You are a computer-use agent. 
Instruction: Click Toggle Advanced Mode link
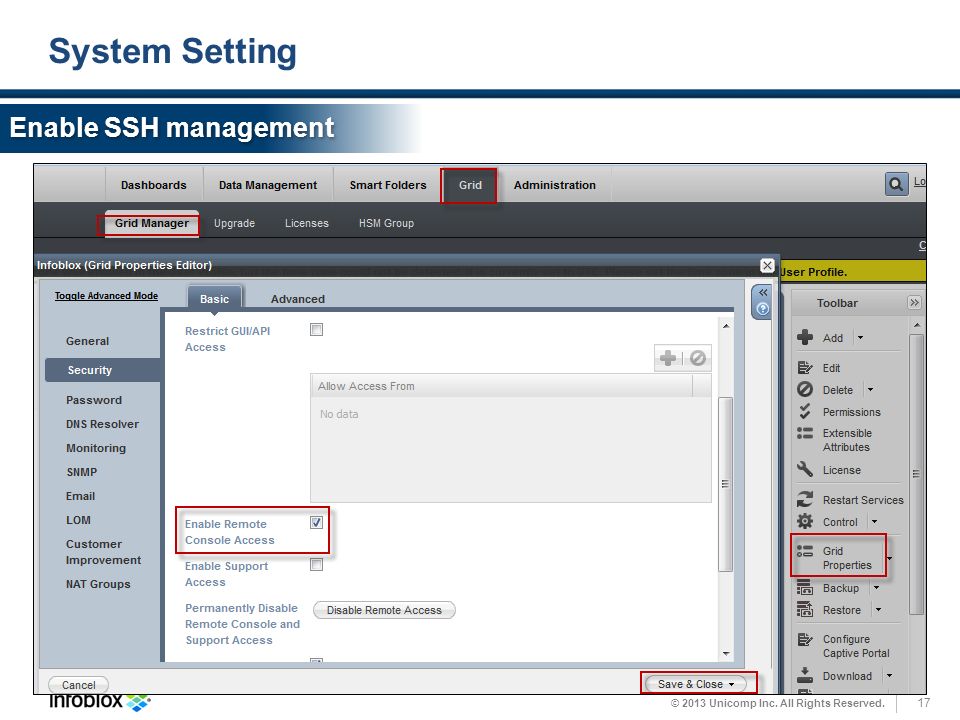click(x=107, y=296)
